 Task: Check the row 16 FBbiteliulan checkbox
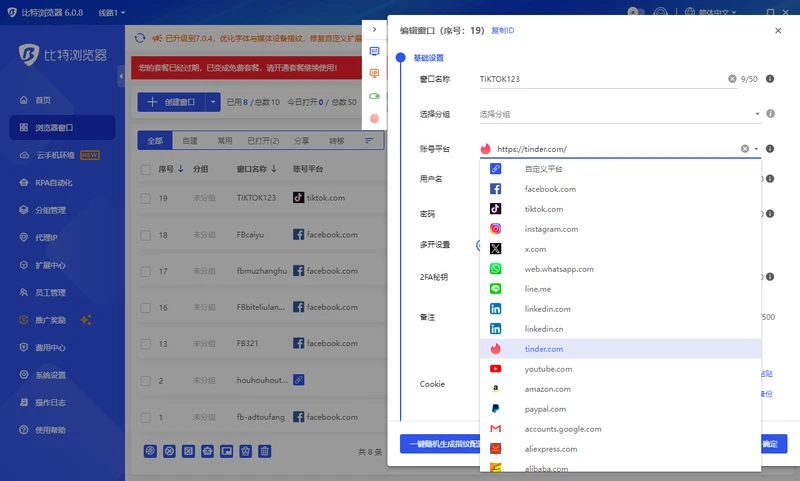point(145,308)
